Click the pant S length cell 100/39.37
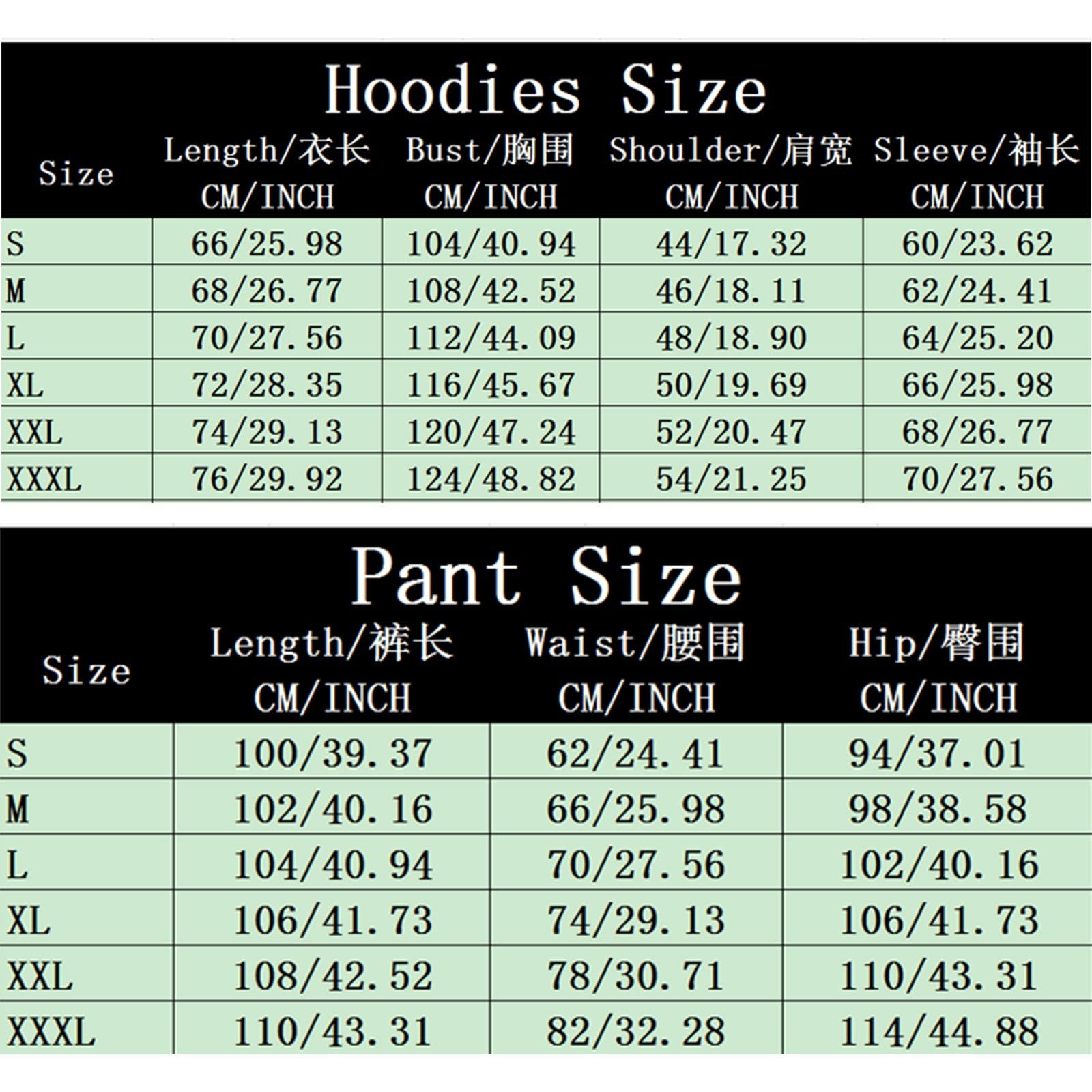Screen dimensions: 1092x1092 [x=332, y=753]
